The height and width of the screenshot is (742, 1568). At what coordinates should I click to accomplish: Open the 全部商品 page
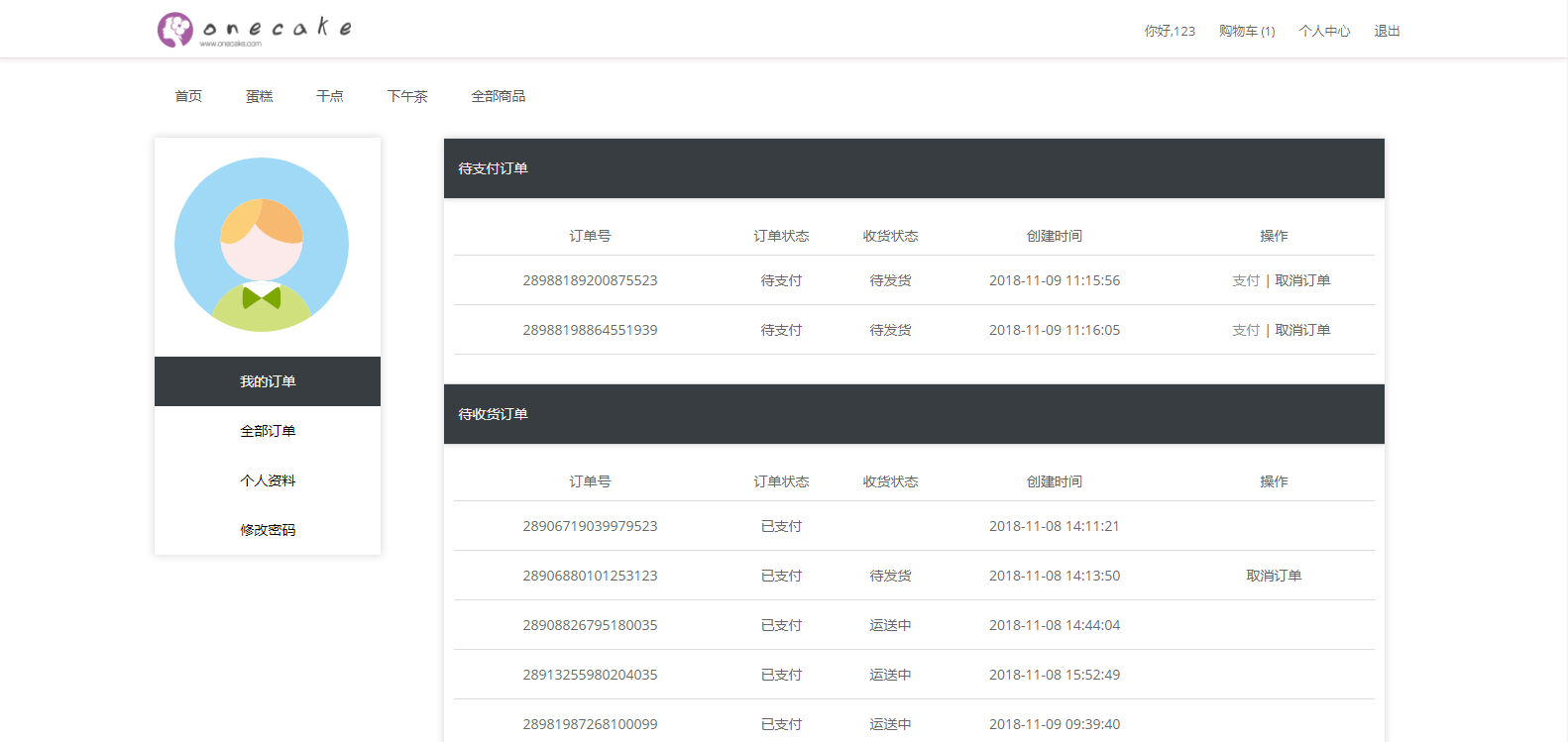(x=499, y=96)
